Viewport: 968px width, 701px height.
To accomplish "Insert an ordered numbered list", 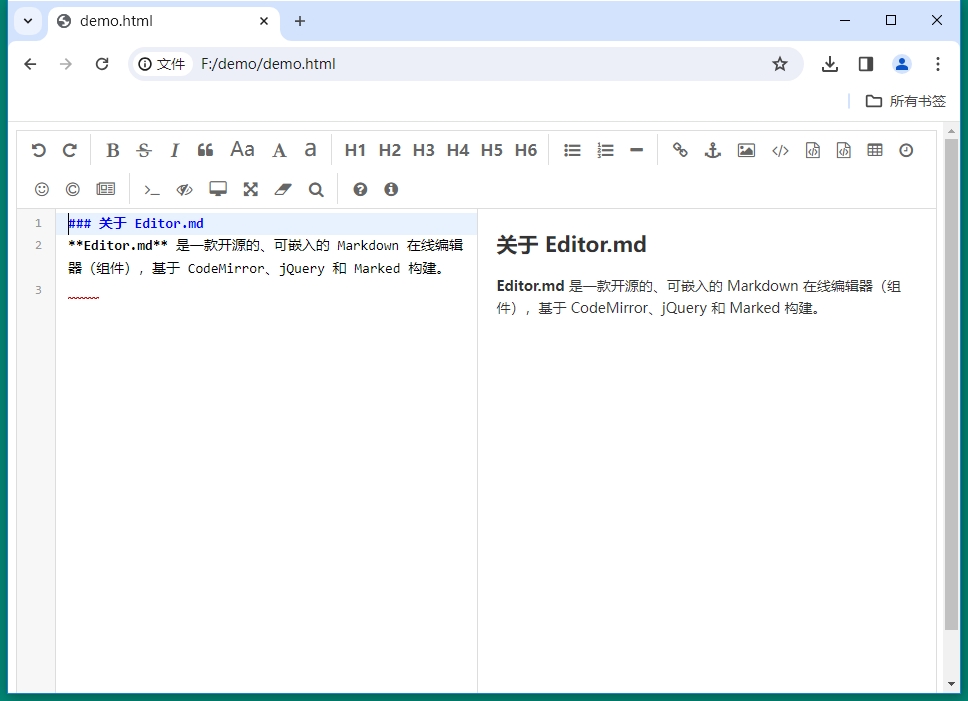I will [605, 150].
